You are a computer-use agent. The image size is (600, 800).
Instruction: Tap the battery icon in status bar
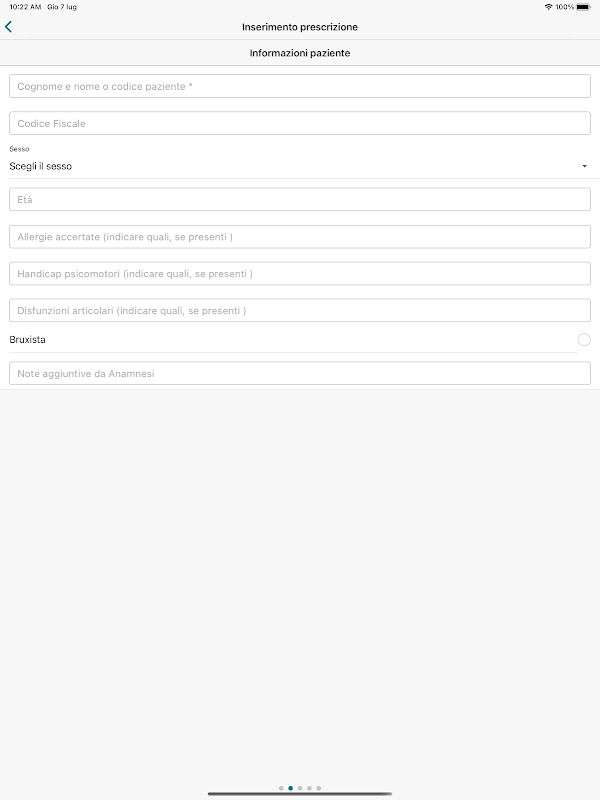(x=583, y=7)
